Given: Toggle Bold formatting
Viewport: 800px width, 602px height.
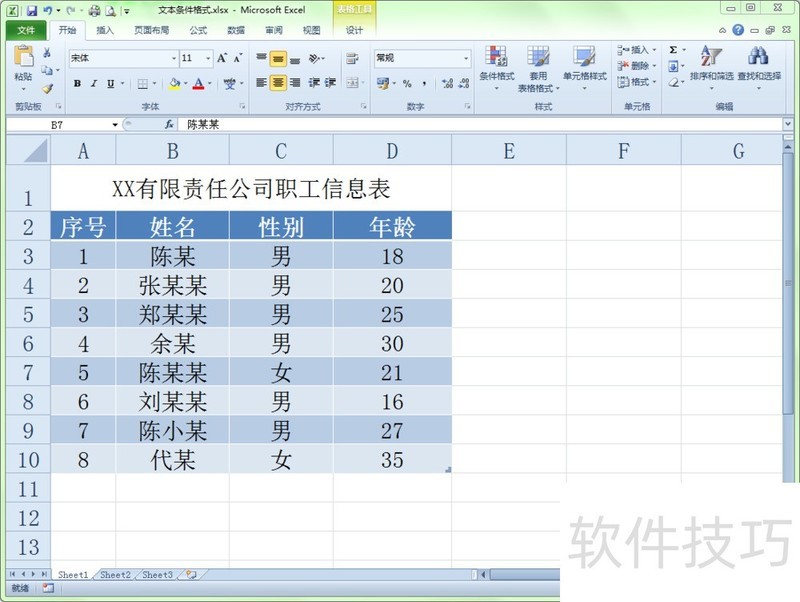Looking at the screenshot, I should [x=77, y=83].
